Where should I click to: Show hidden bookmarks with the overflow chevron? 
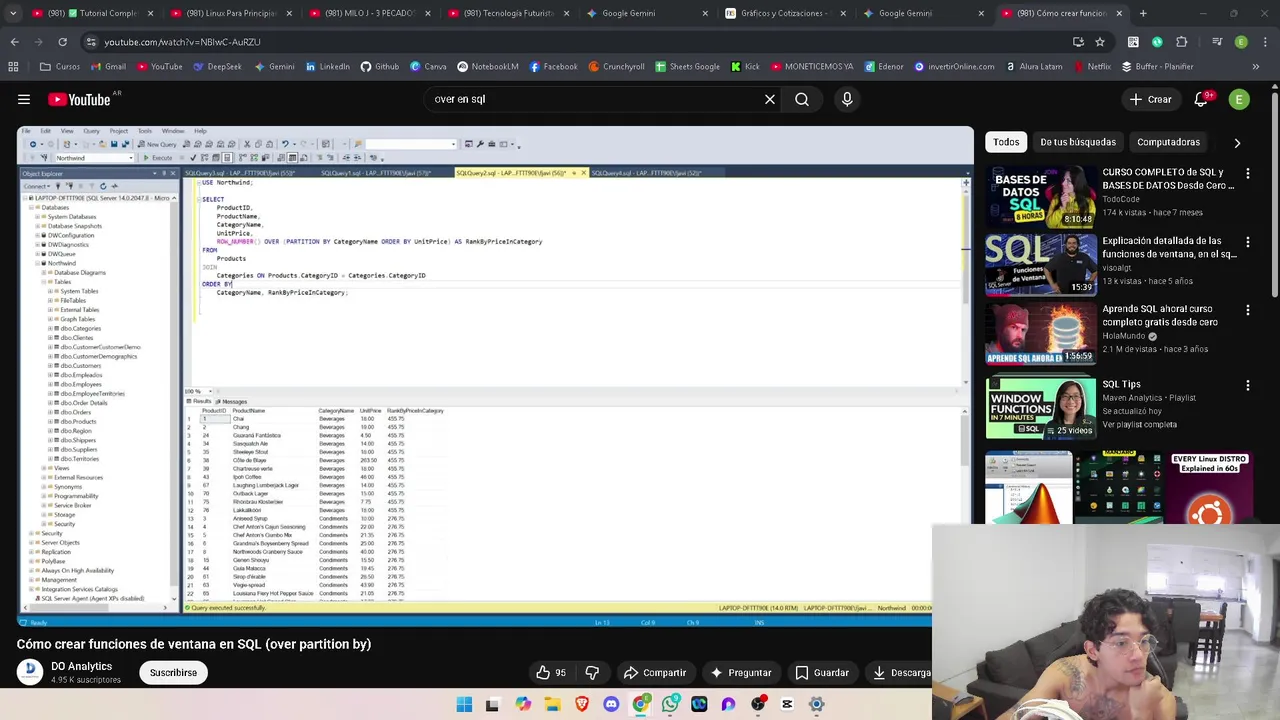click(x=1256, y=67)
